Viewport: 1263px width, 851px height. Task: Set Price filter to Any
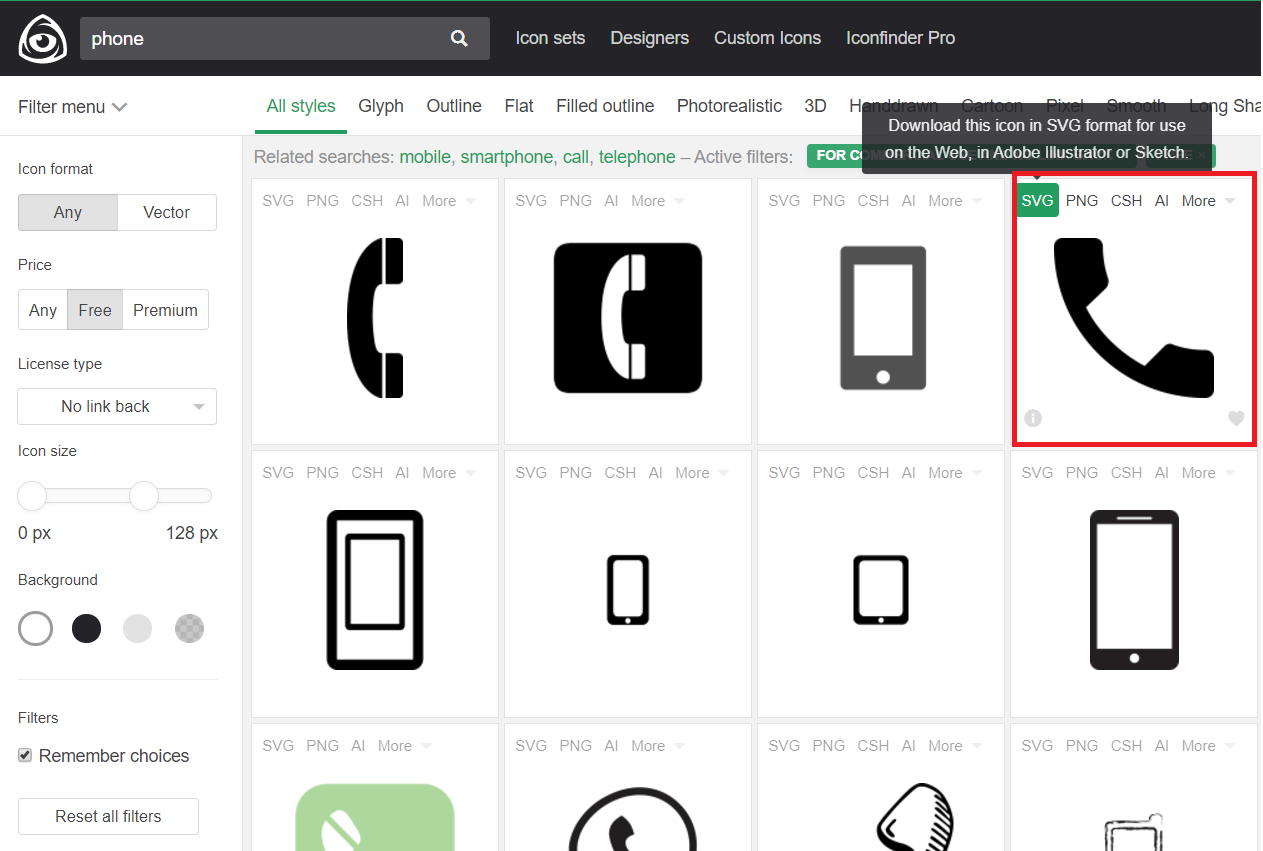pyautogui.click(x=43, y=310)
